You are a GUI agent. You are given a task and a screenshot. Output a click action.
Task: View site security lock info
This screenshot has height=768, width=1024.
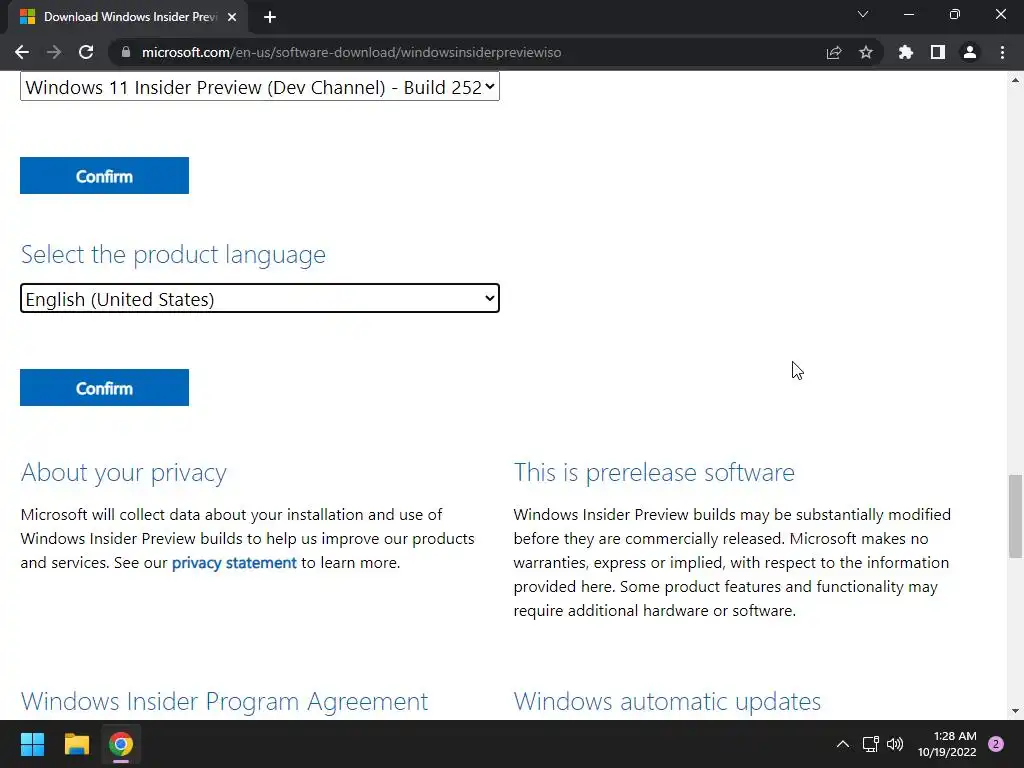click(x=126, y=52)
